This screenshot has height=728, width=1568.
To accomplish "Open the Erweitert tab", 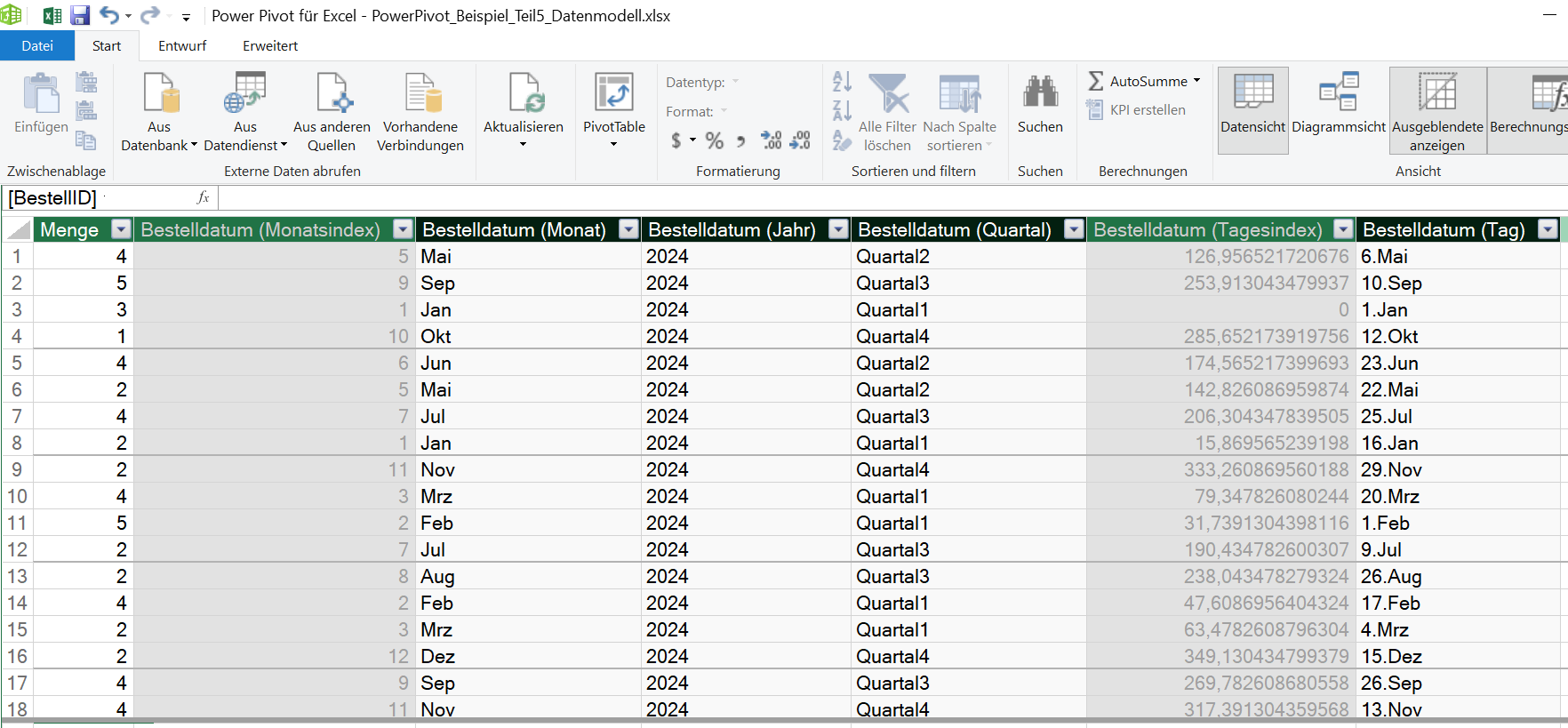I will [270, 46].
